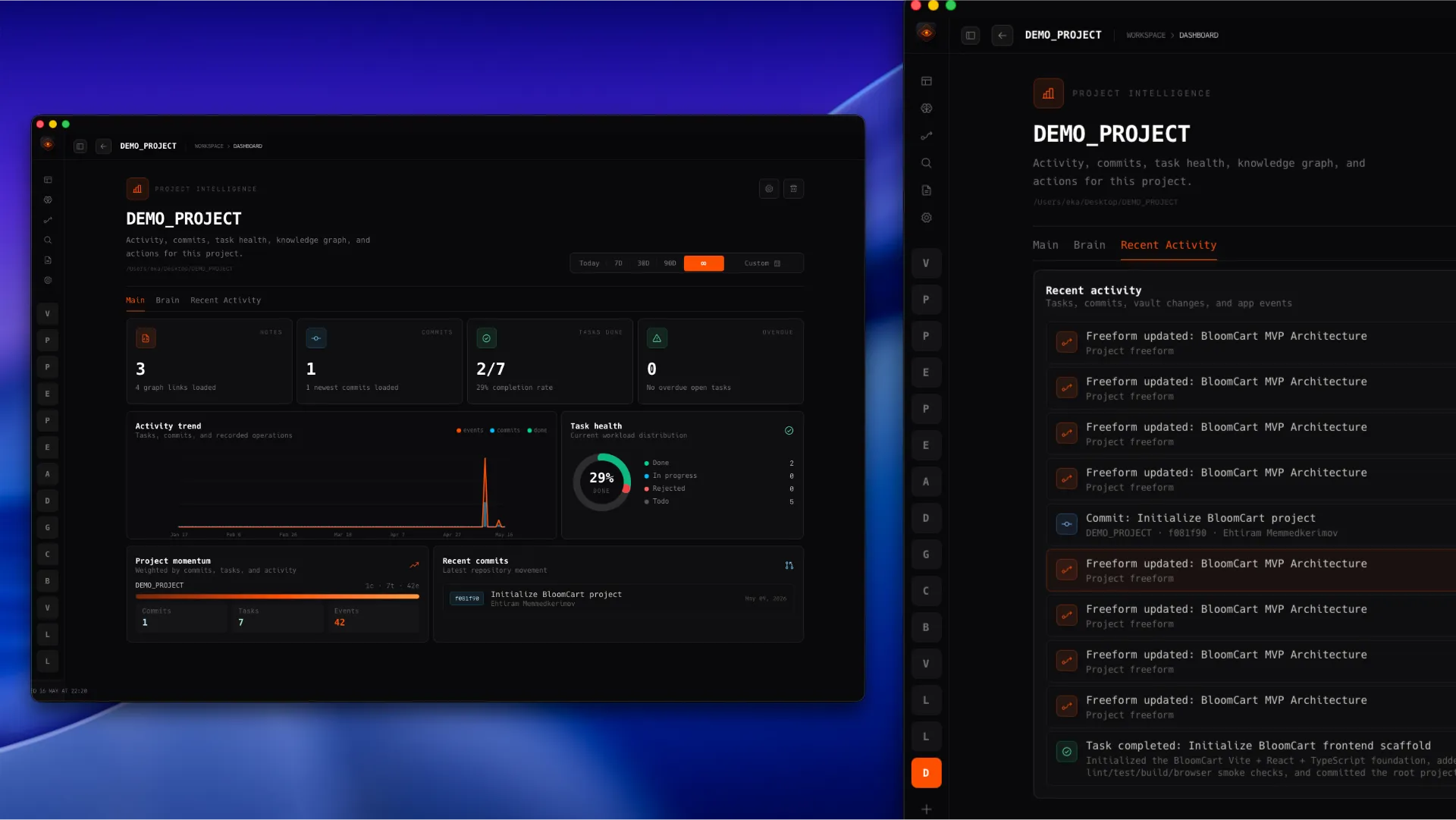Click the app eye logo in left window

tap(48, 144)
